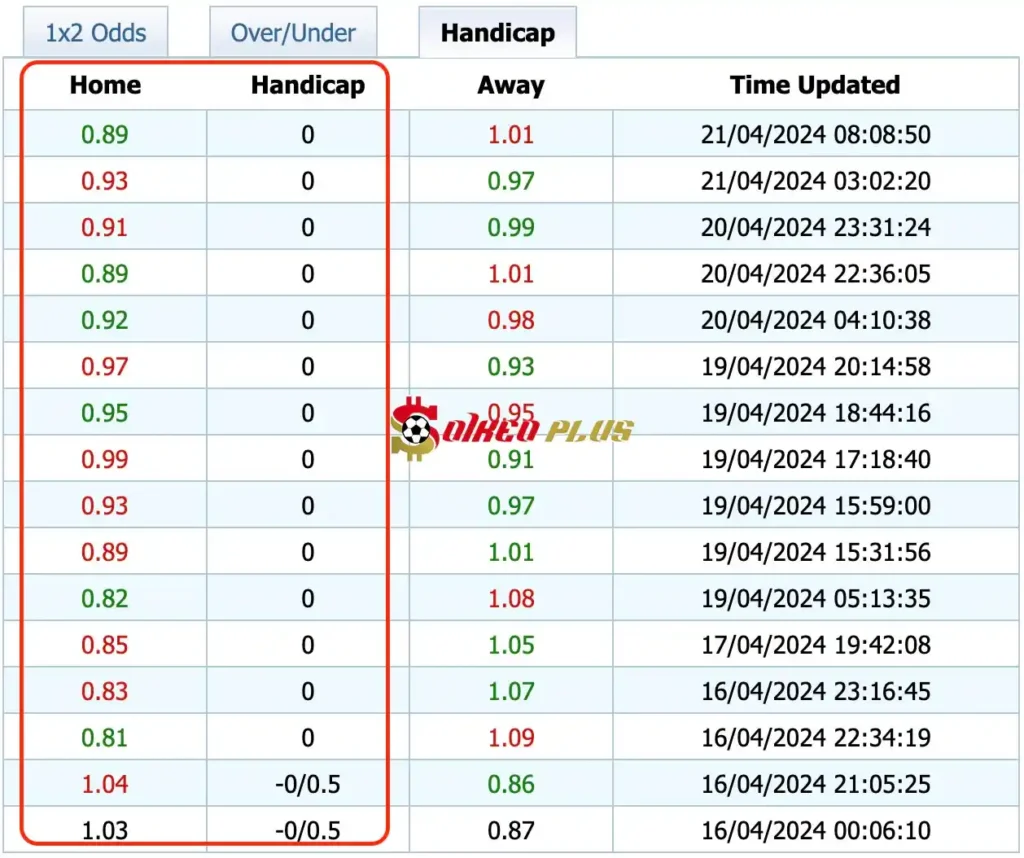
Task: Select the Home odds value 0.81
Action: 105,738
